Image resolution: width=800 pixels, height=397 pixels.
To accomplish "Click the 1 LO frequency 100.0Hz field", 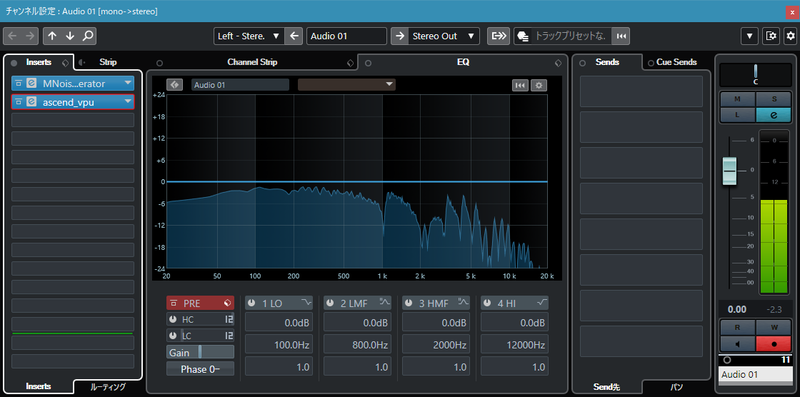I will 278,345.
